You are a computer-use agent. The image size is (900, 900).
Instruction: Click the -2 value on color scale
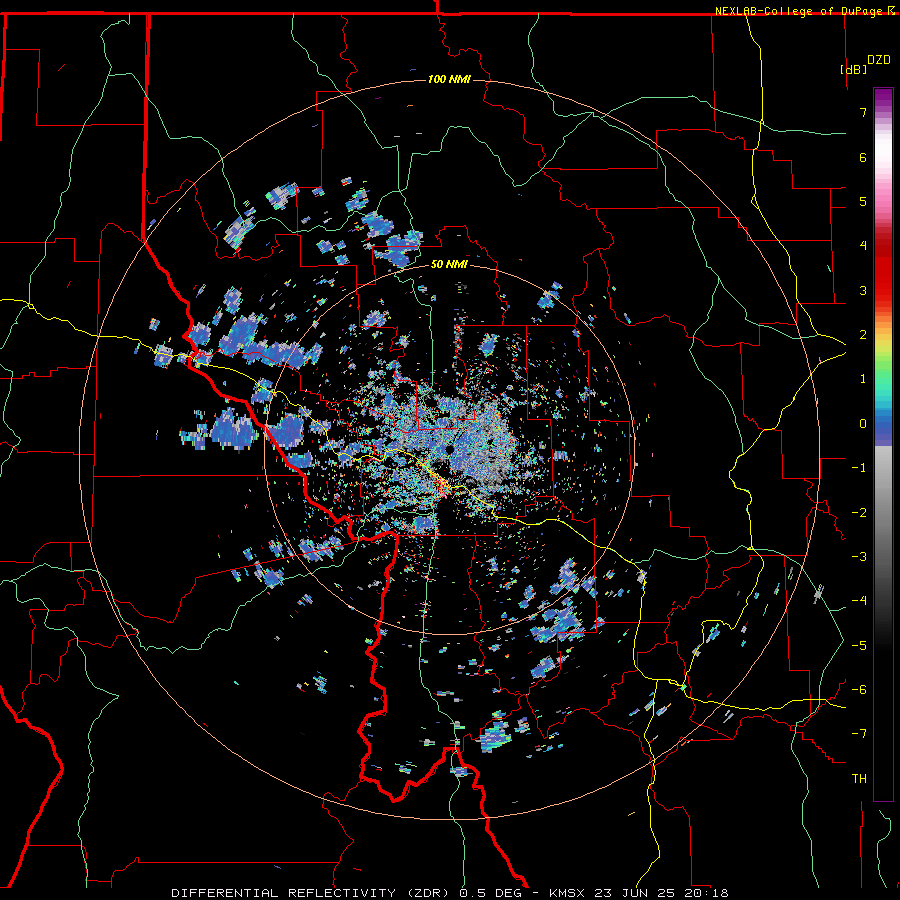click(x=859, y=513)
